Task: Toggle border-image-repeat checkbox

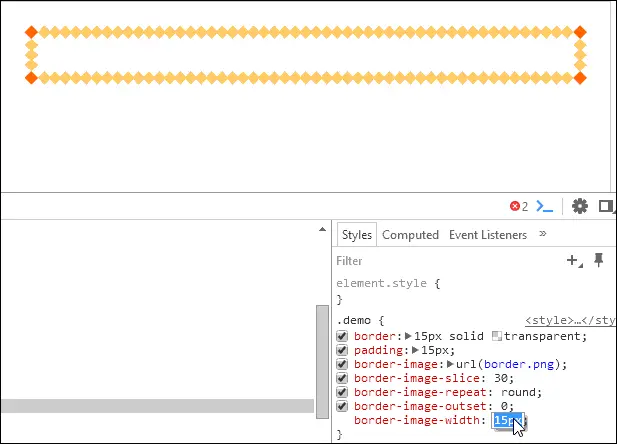Action: pyautogui.click(x=342, y=392)
